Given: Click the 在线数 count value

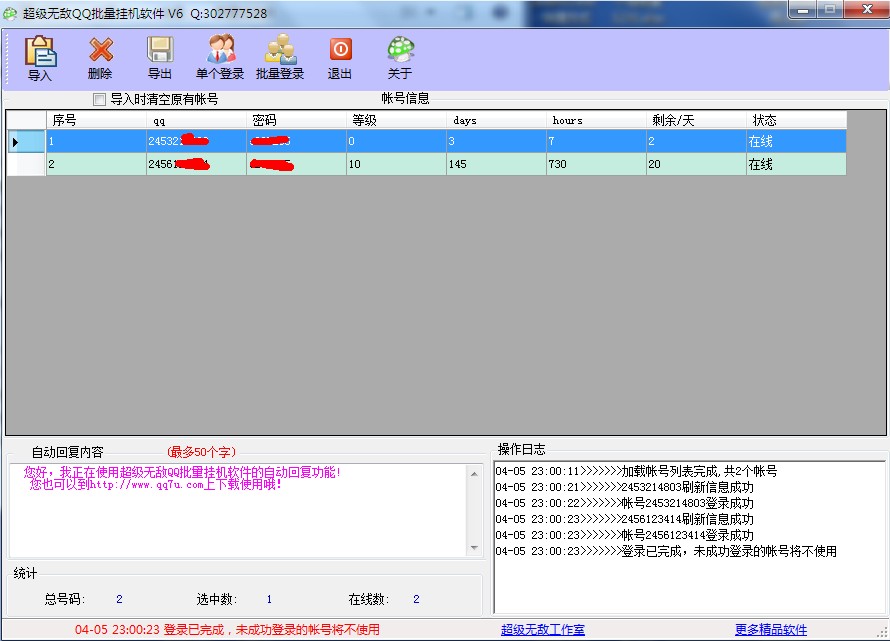Looking at the screenshot, I should coord(417,599).
